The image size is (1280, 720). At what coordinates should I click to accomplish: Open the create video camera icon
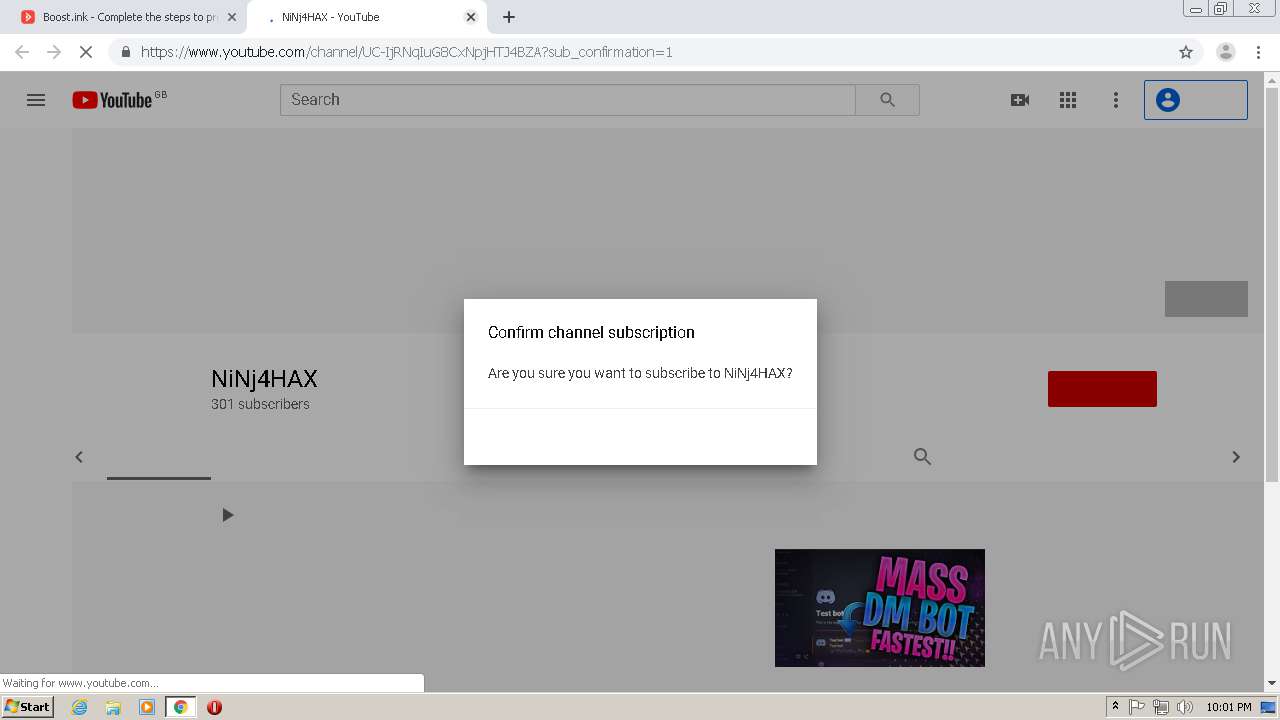1020,100
